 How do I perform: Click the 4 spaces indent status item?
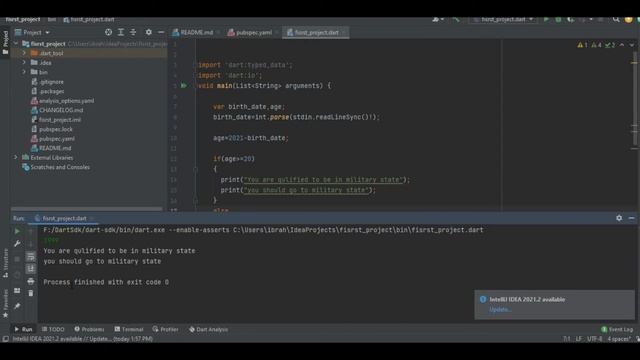click(619, 339)
